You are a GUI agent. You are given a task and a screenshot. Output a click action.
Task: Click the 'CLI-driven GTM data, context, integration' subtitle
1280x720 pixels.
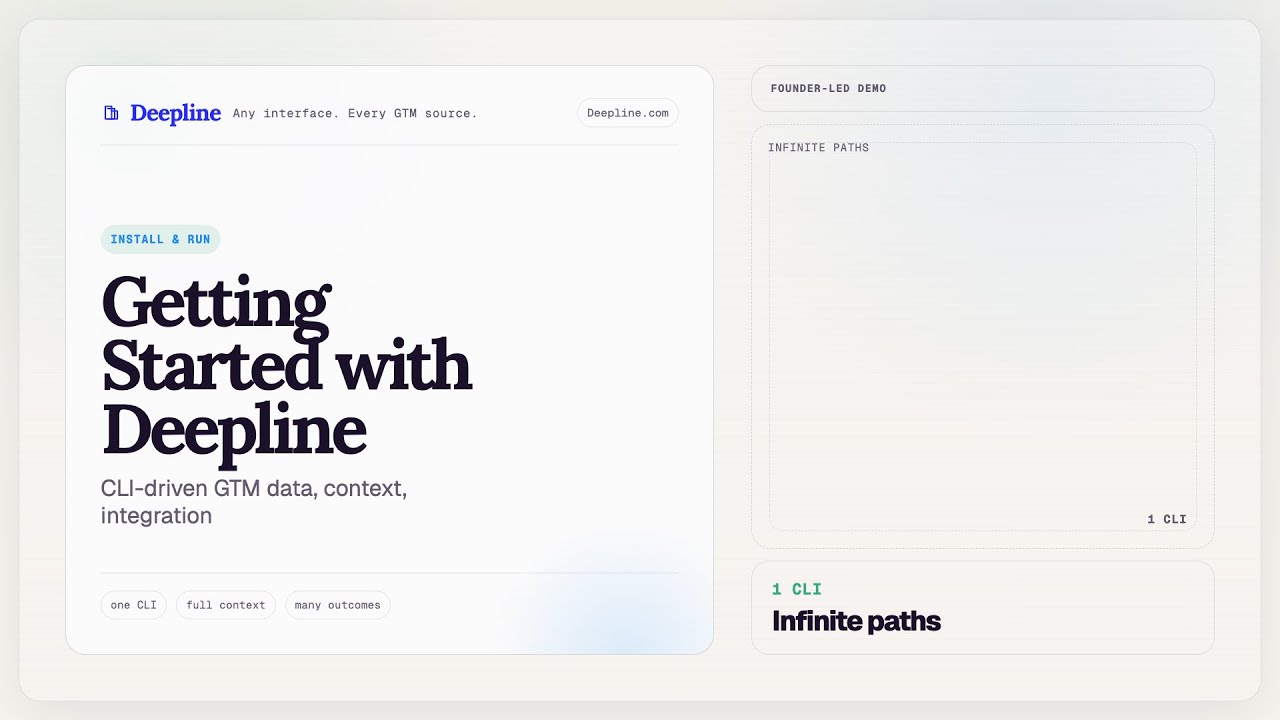(x=254, y=503)
